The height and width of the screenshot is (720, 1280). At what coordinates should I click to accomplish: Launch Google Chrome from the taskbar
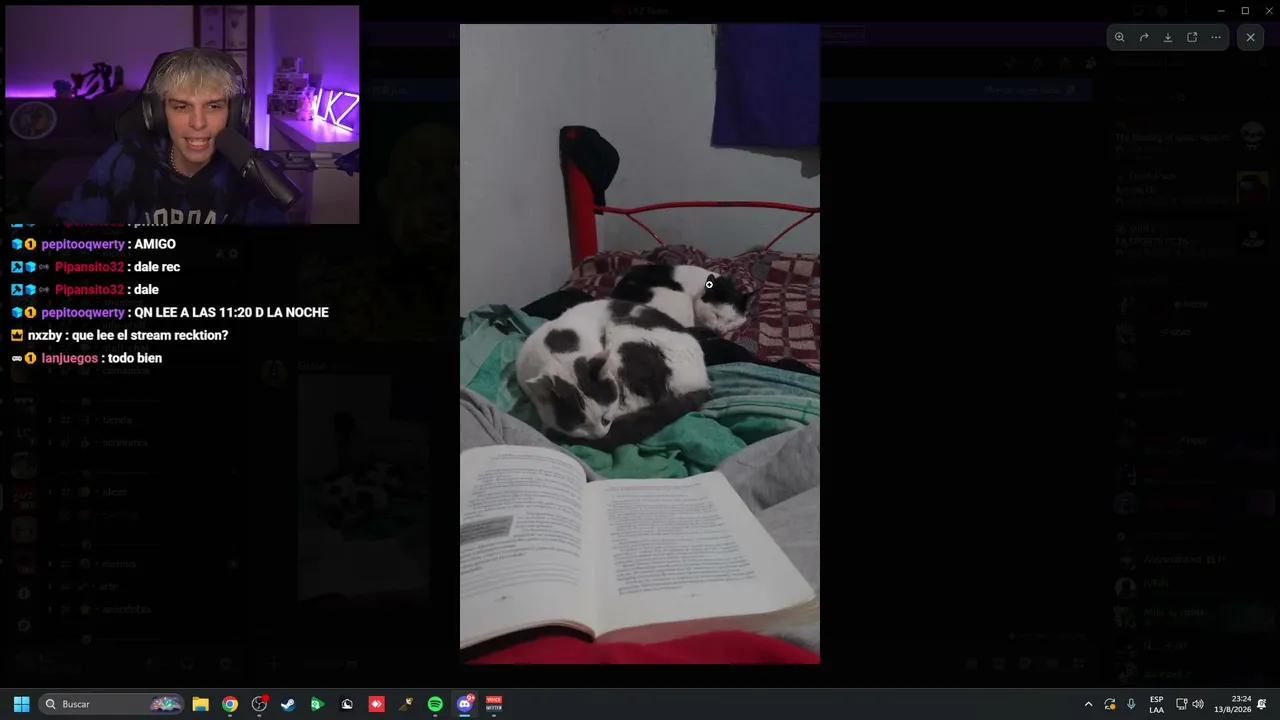click(230, 704)
